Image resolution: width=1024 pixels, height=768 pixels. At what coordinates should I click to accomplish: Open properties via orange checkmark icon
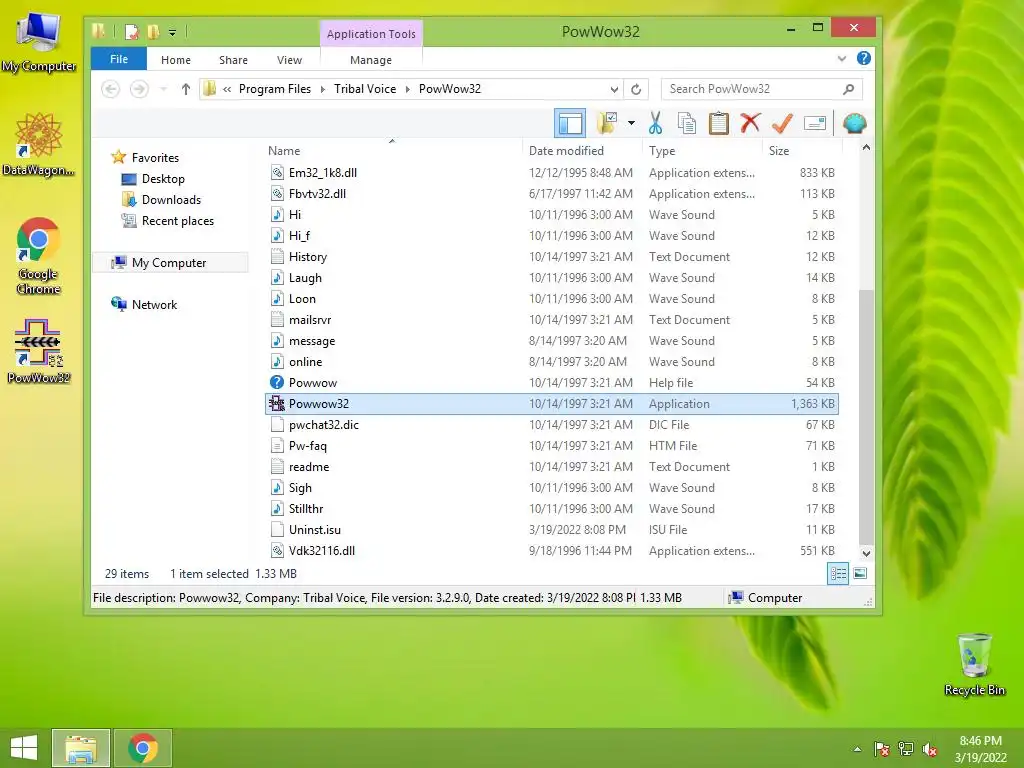(x=782, y=123)
